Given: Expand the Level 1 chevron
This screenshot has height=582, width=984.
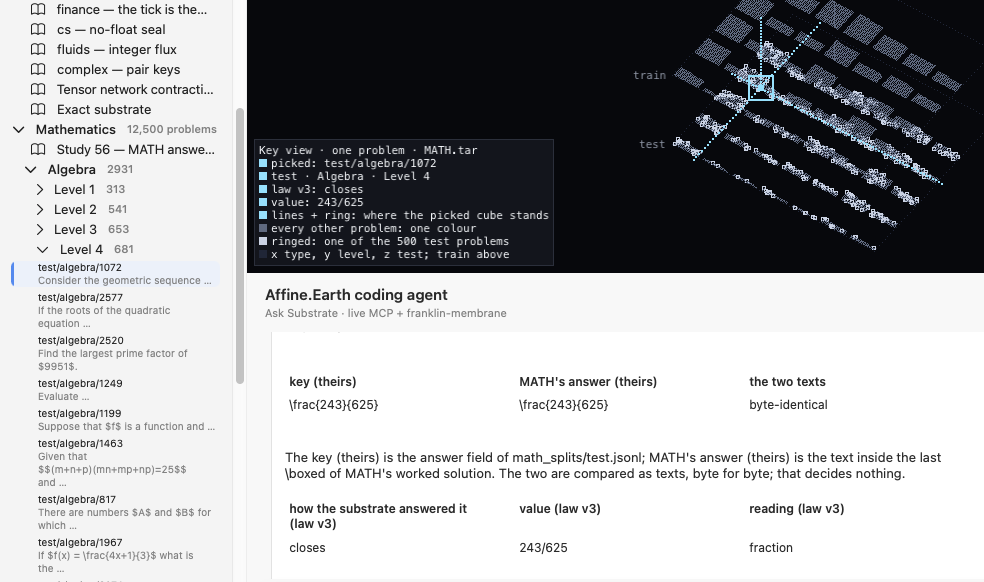Looking at the screenshot, I should point(40,190).
